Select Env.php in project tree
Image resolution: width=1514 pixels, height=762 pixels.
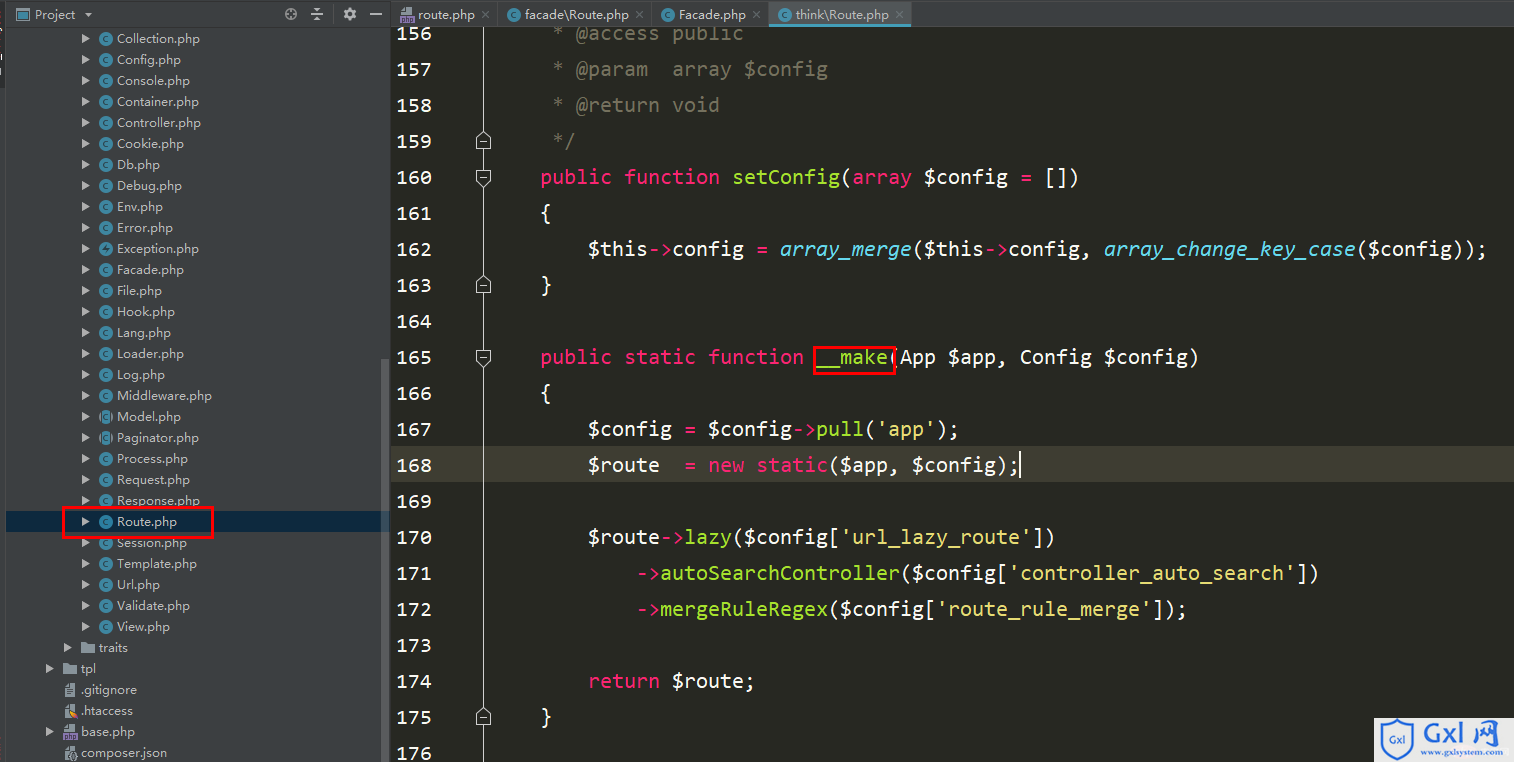coord(140,207)
